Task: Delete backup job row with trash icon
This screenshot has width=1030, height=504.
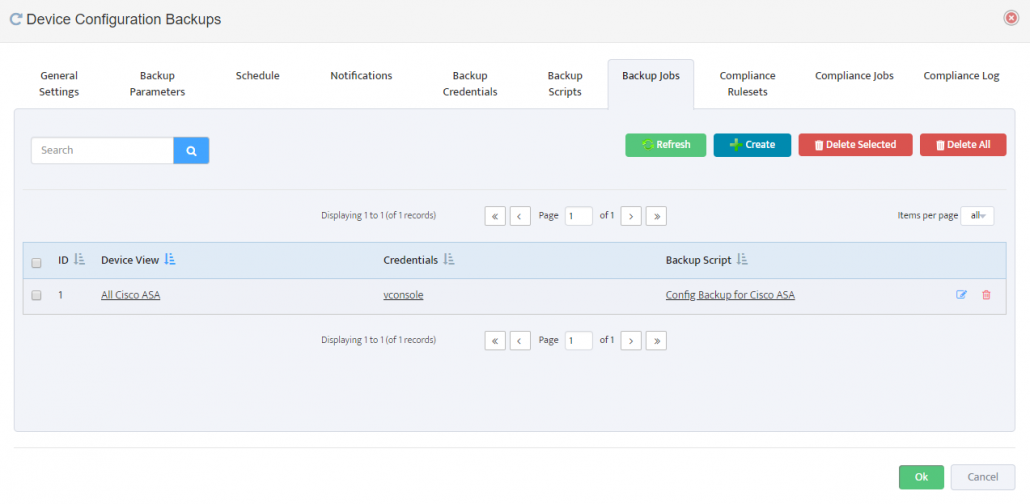Action: point(986,295)
